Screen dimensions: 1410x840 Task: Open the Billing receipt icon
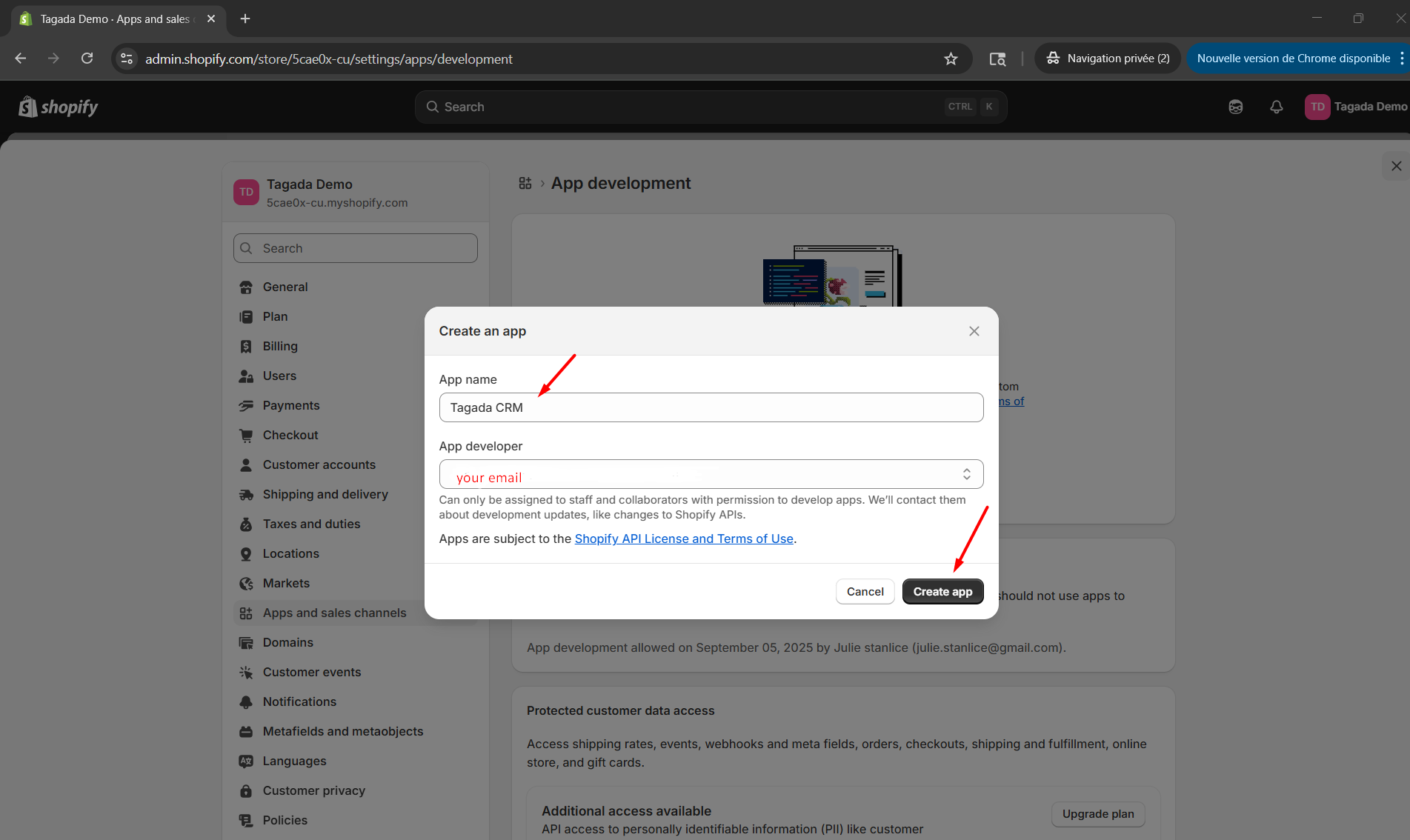tap(246, 347)
